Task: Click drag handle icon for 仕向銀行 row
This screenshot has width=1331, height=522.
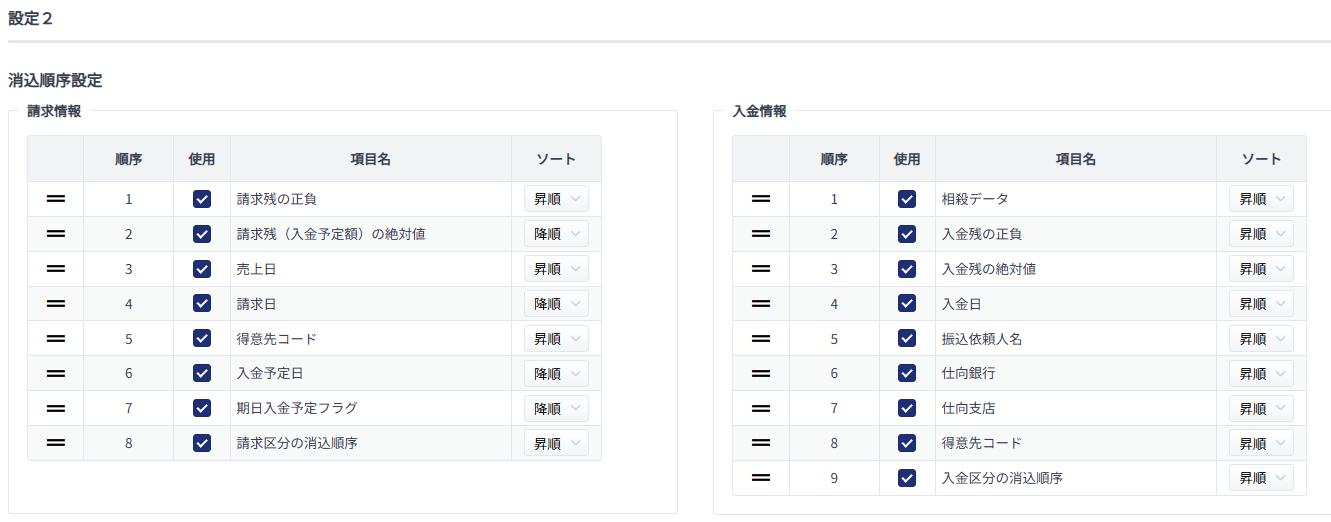Action: click(x=761, y=373)
